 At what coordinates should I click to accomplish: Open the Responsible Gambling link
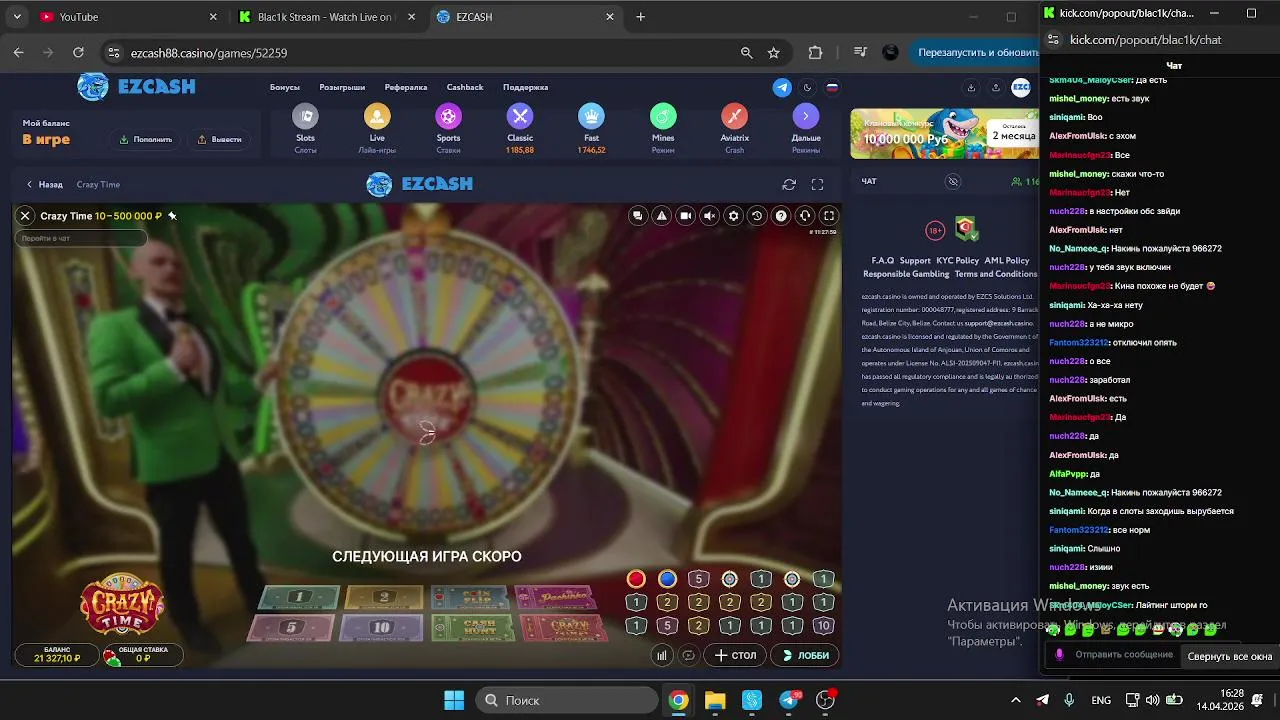click(x=906, y=274)
